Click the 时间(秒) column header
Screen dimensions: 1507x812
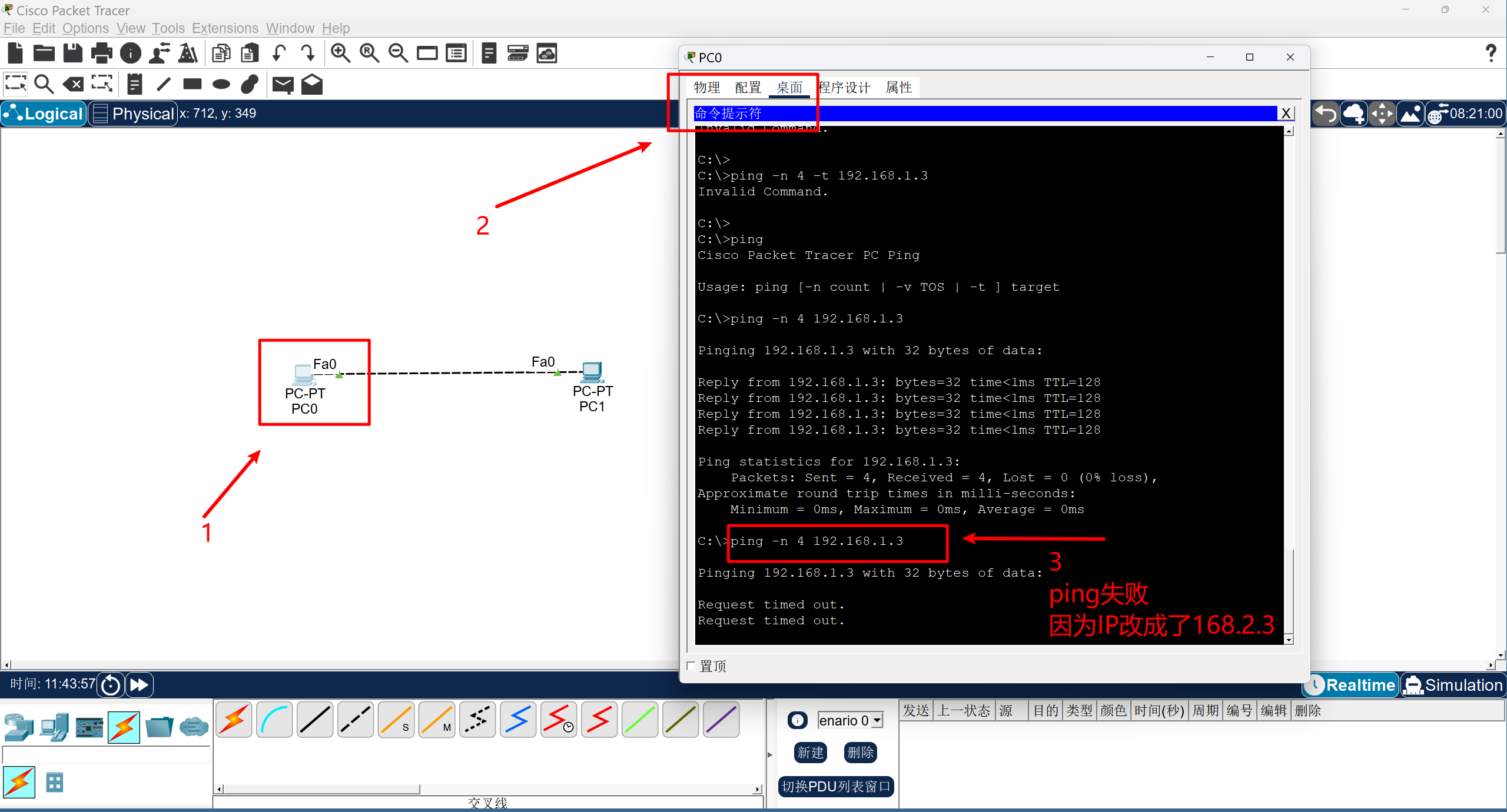[1159, 711]
